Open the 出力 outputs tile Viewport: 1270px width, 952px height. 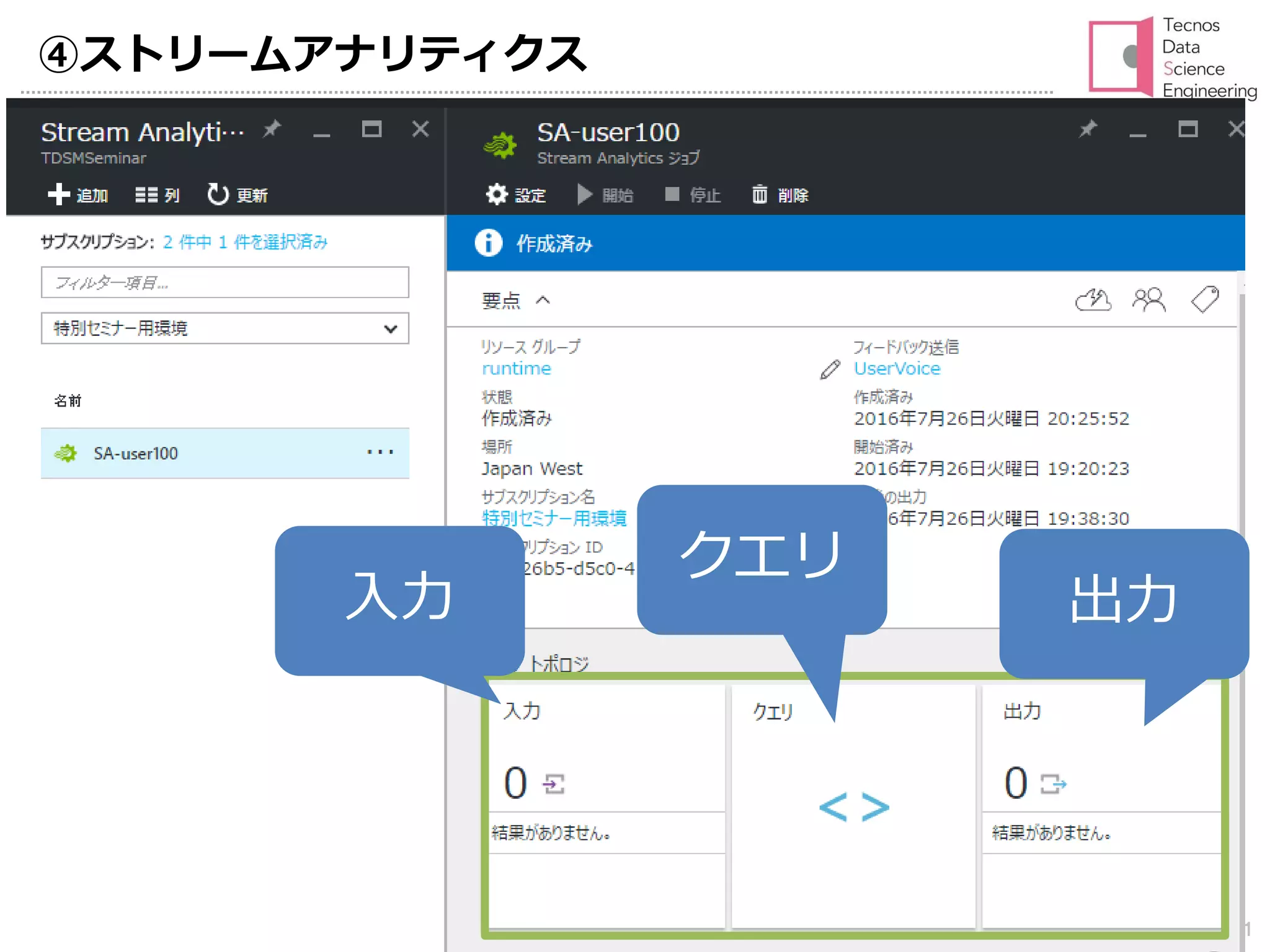pyautogui.click(x=1102, y=806)
